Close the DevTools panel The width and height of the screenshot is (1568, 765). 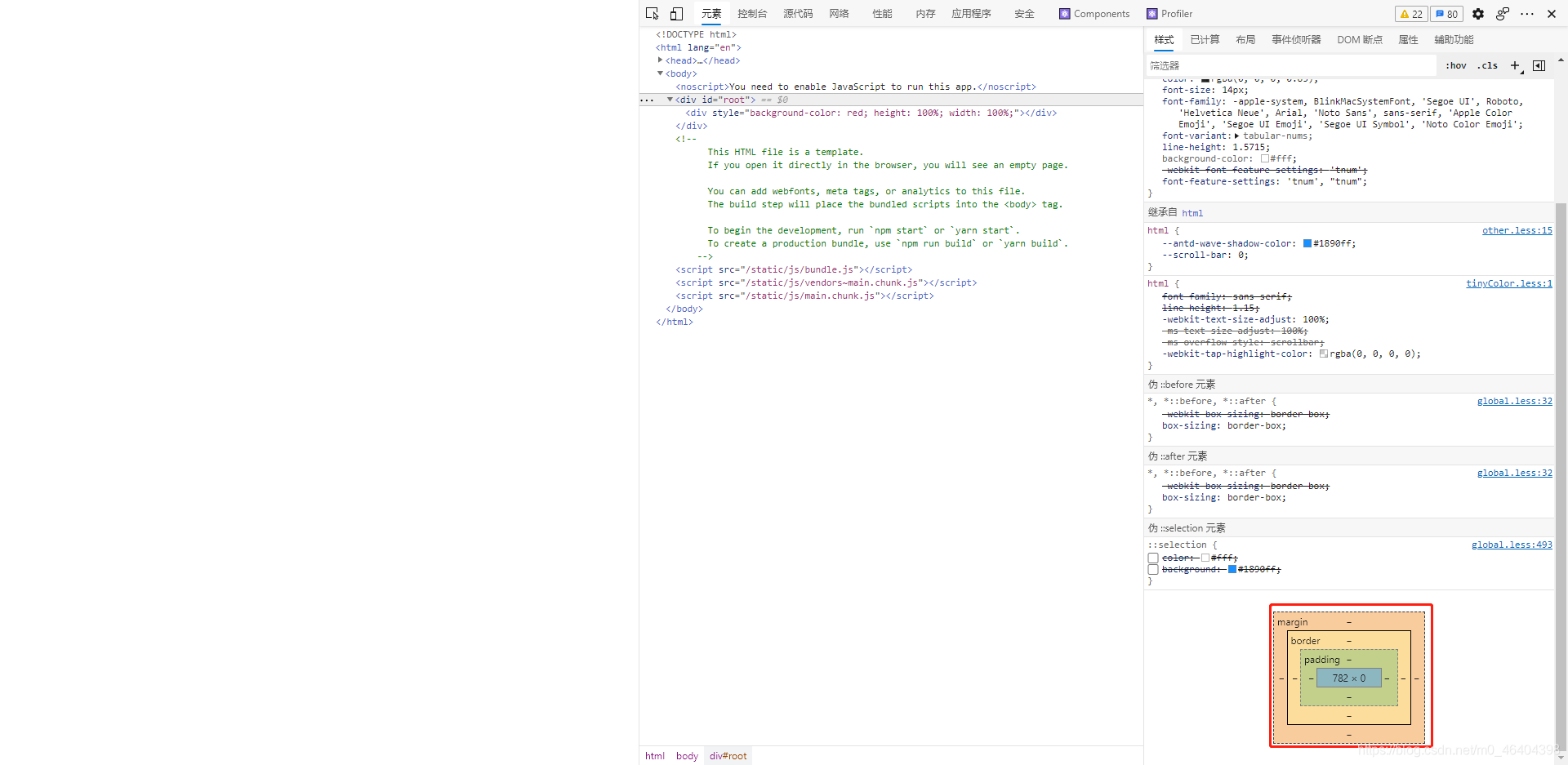[1552, 14]
